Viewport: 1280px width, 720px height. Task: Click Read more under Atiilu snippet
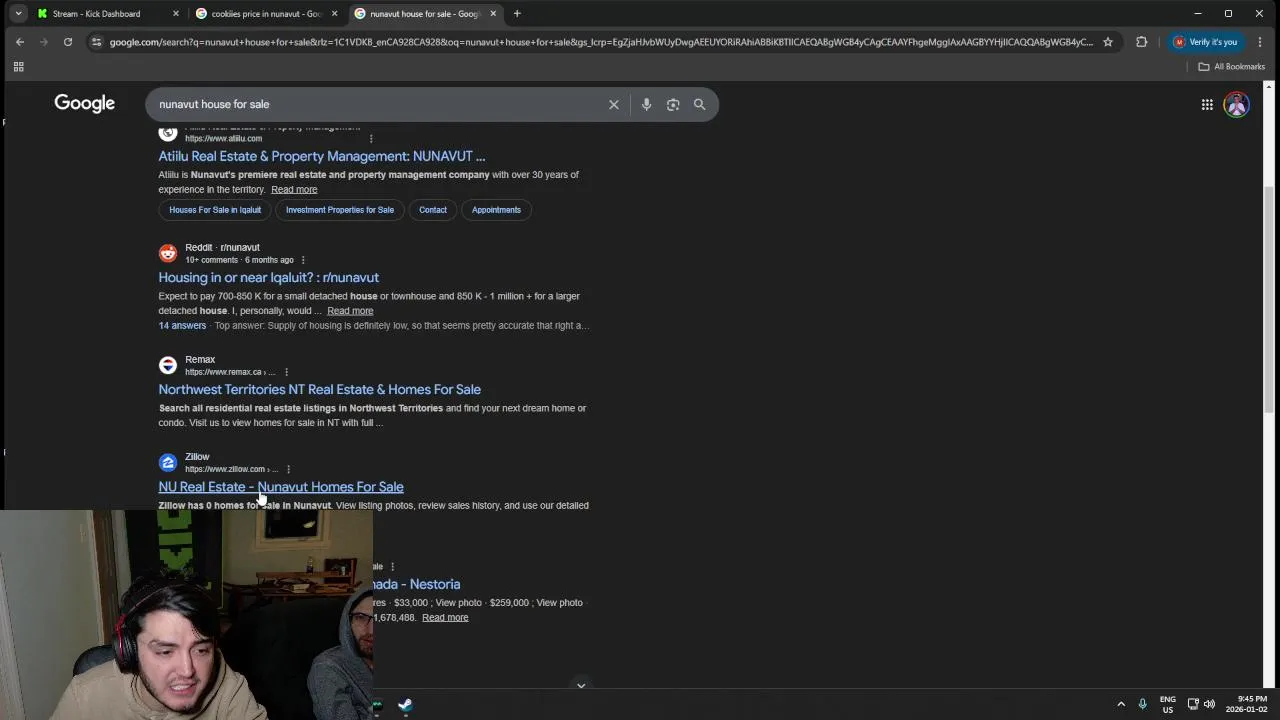[x=294, y=190]
